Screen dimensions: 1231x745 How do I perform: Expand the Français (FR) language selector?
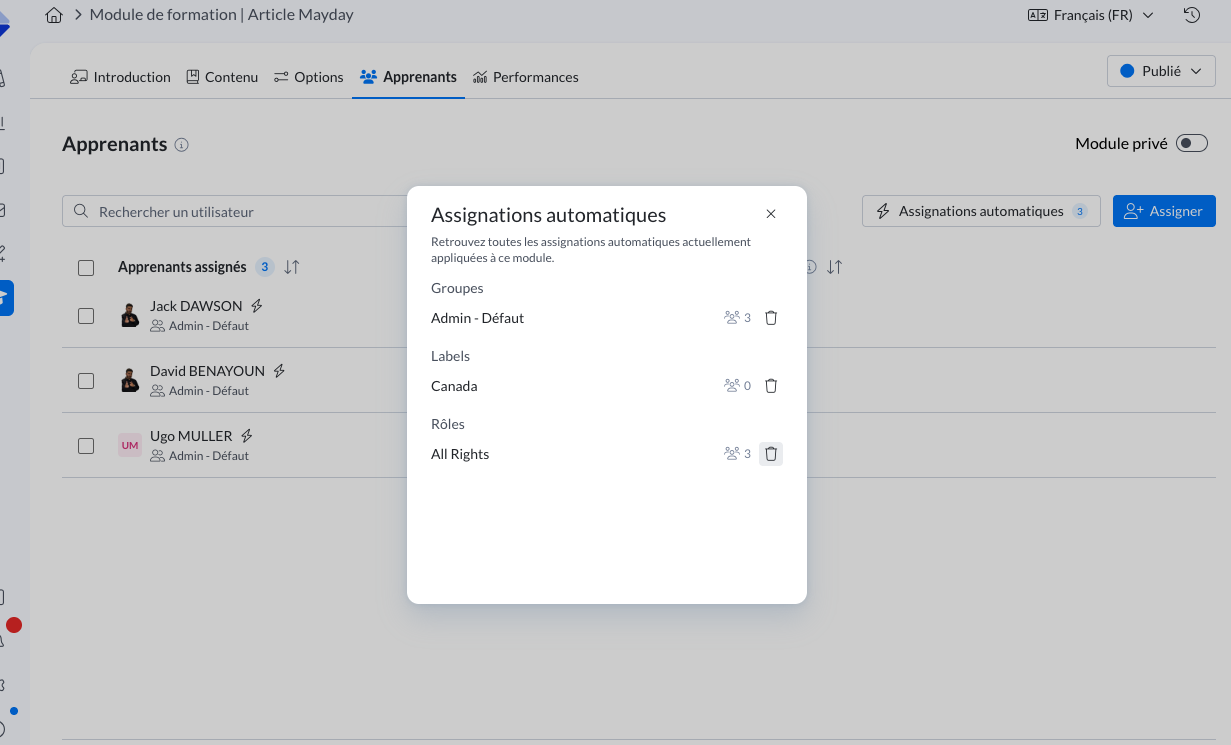click(1091, 15)
